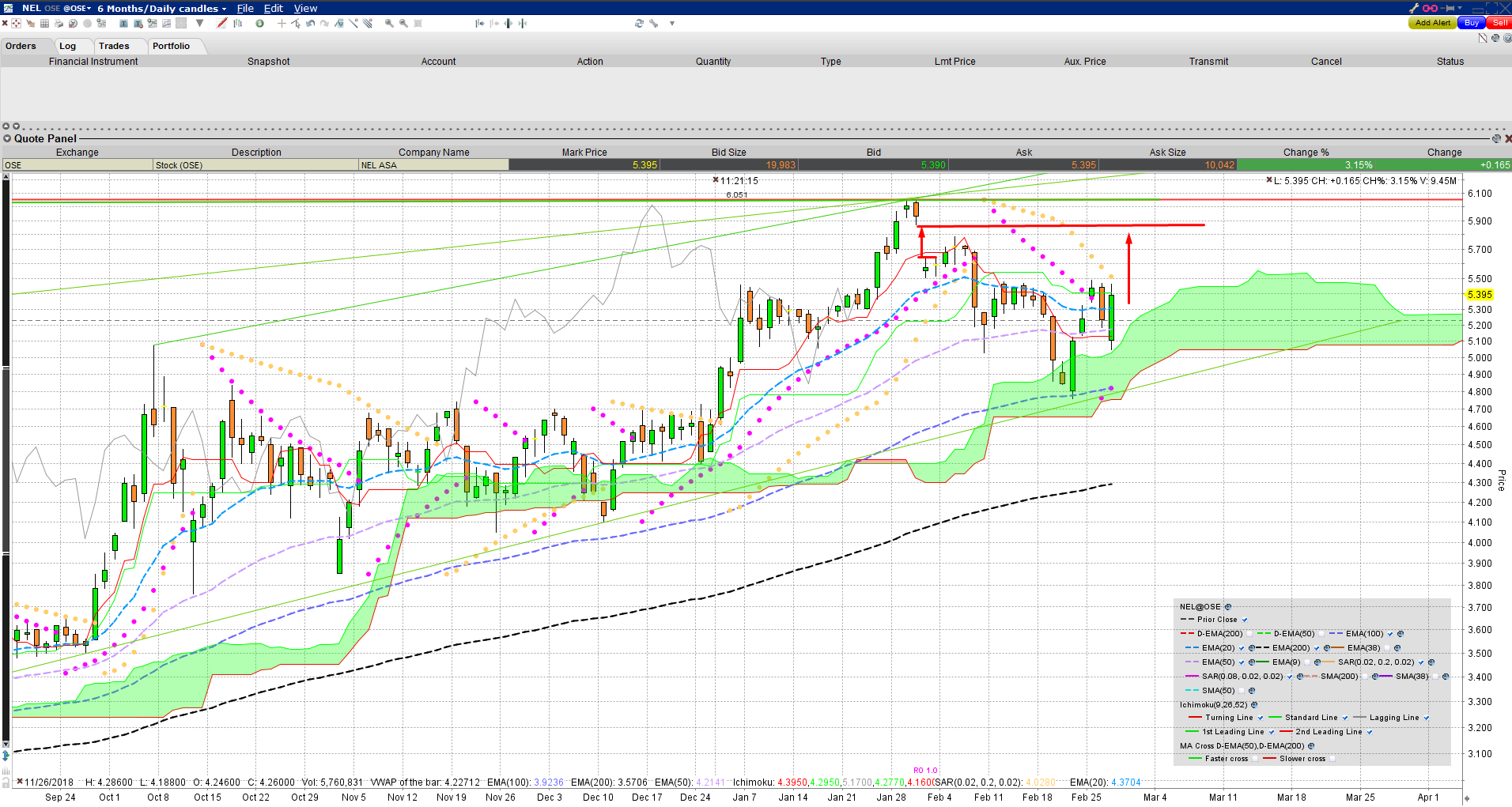Edit MA Cross study settings icon
Viewport: 1512px width, 807px height.
(x=1311, y=746)
